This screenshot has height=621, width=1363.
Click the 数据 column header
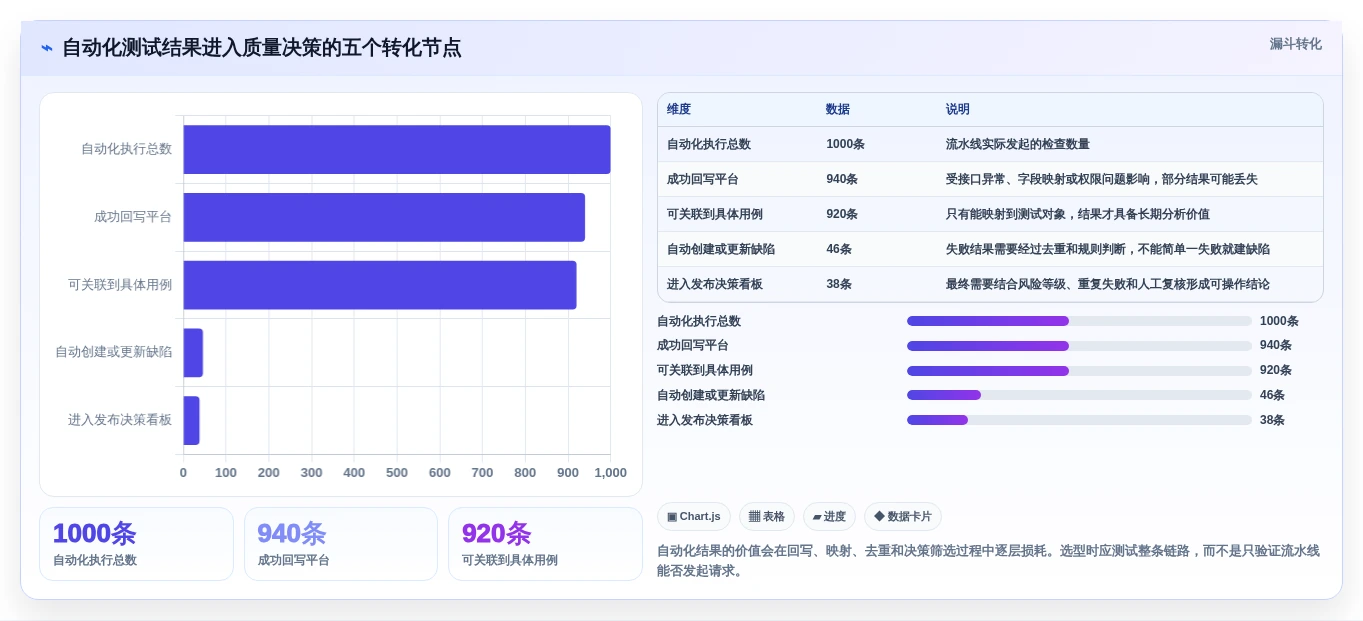(x=838, y=109)
